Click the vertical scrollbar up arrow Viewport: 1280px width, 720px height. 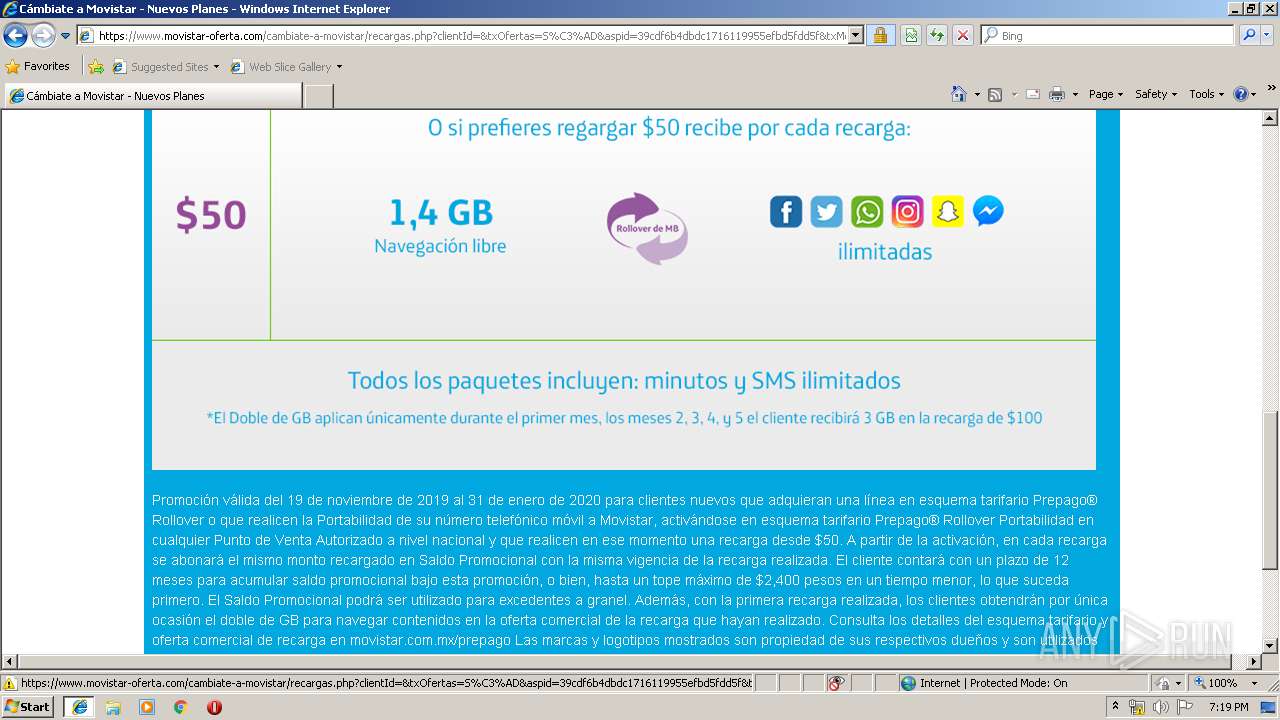[x=1271, y=118]
